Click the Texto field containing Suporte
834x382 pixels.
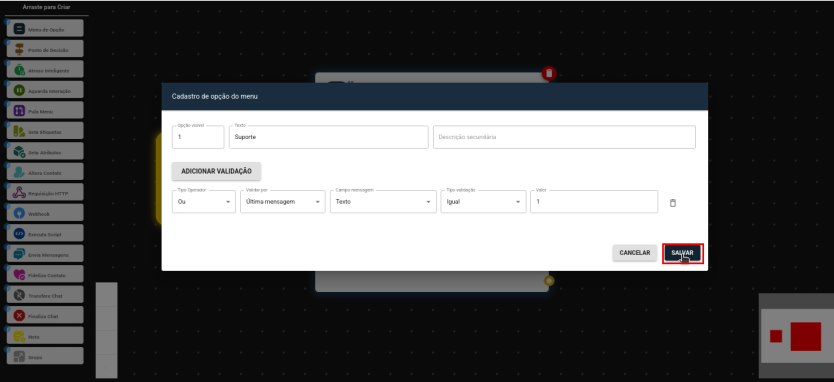point(328,137)
